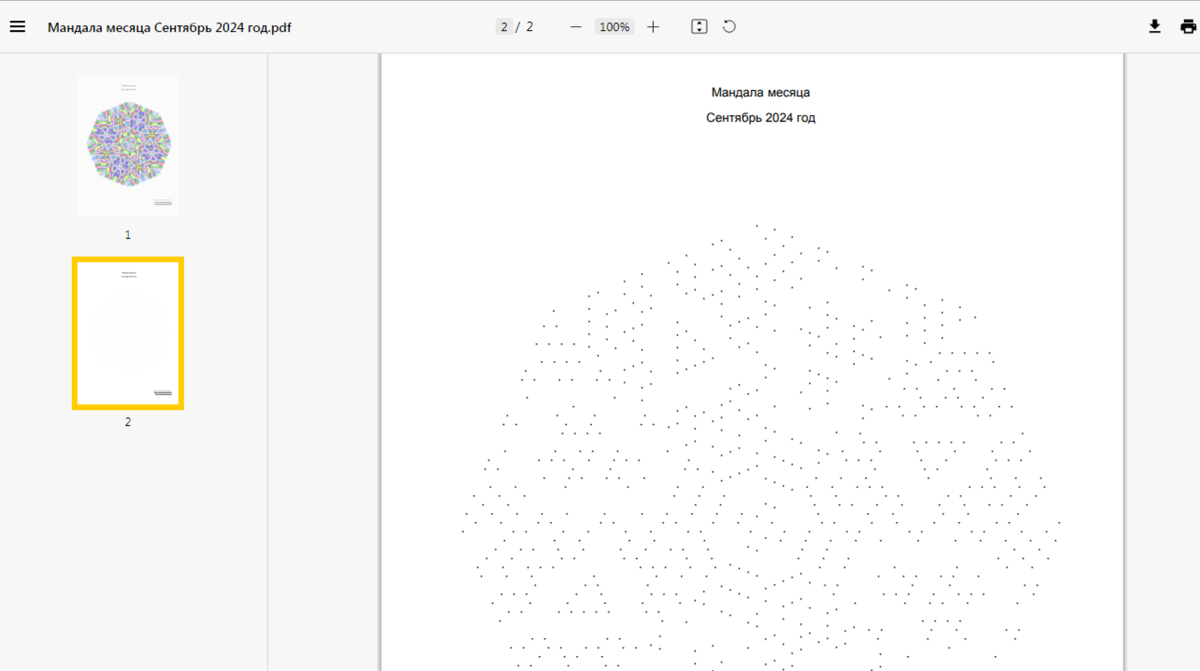Open page 1 colored mandala thumbnail
The height and width of the screenshot is (671, 1200).
pos(128,146)
